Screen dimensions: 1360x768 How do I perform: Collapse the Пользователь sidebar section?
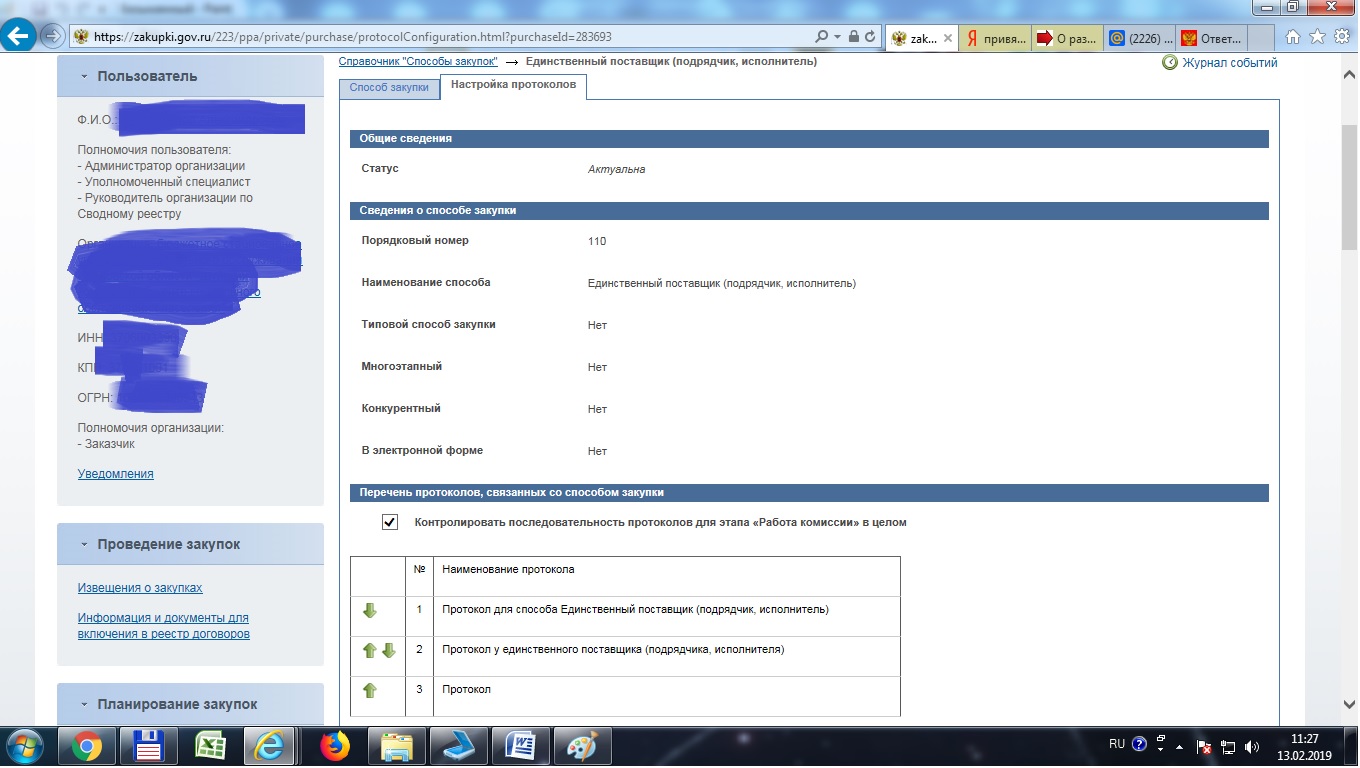(x=85, y=77)
